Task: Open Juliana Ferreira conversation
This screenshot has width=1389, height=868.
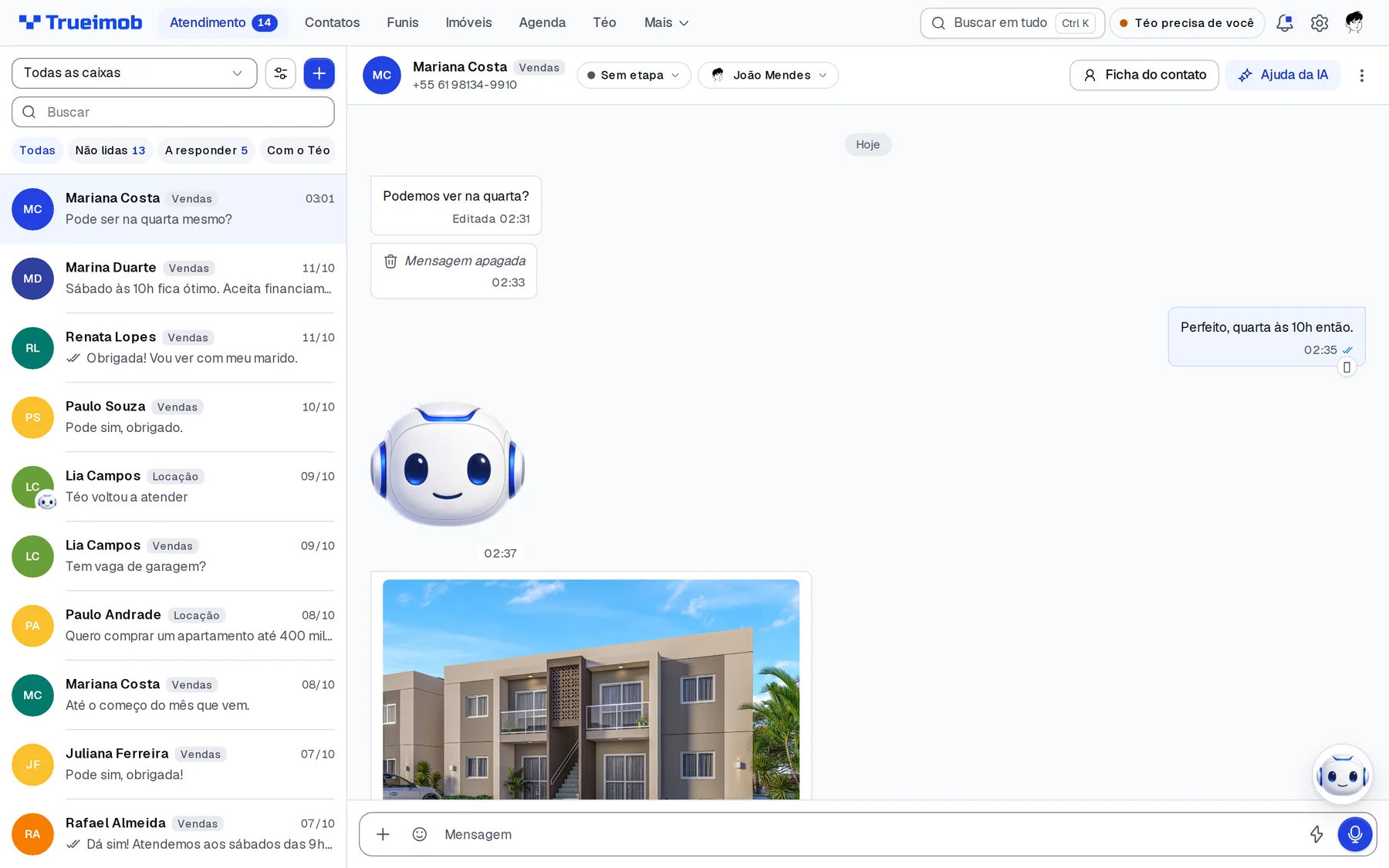Action: point(173,765)
